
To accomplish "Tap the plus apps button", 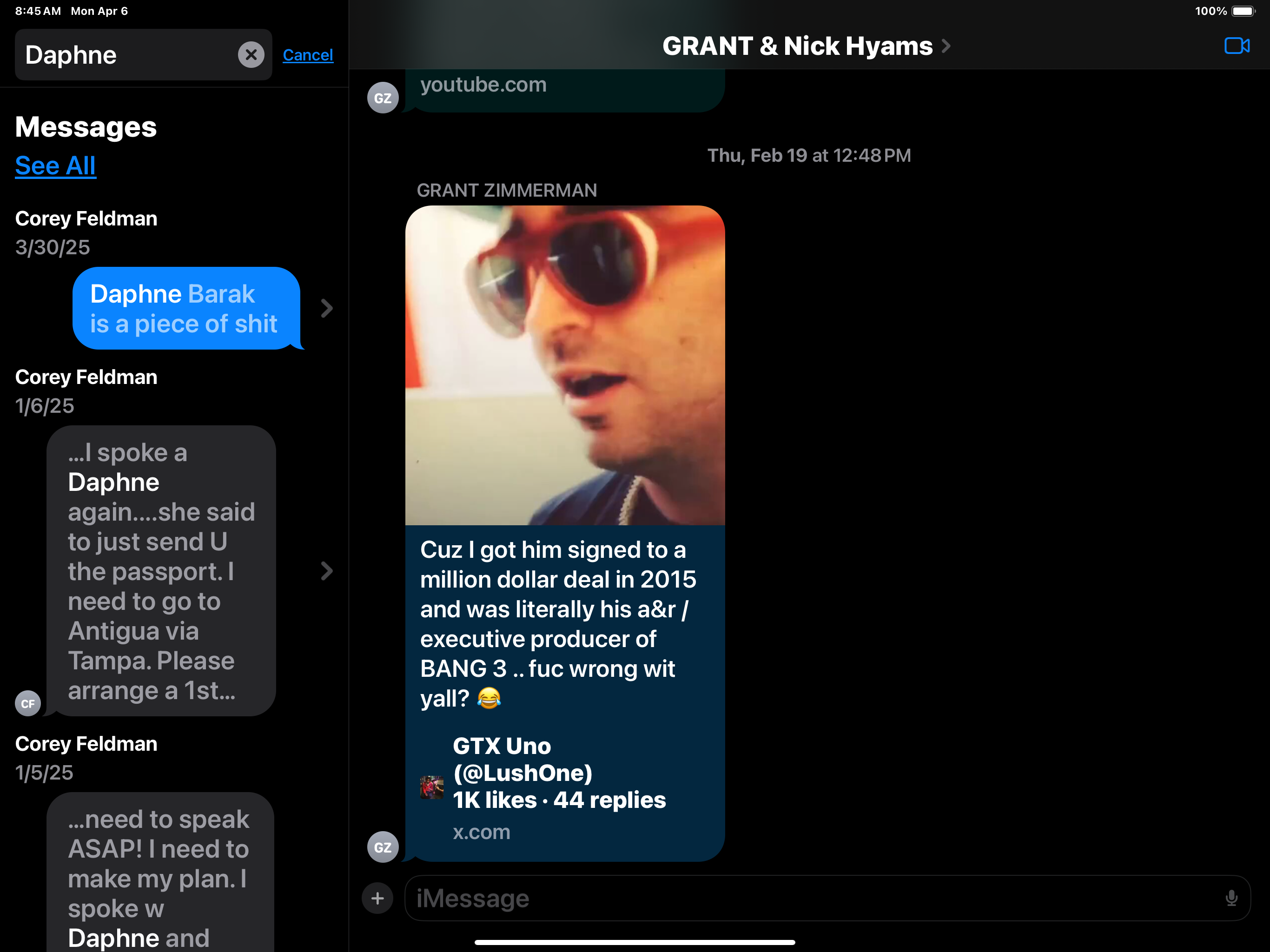I will point(377,898).
